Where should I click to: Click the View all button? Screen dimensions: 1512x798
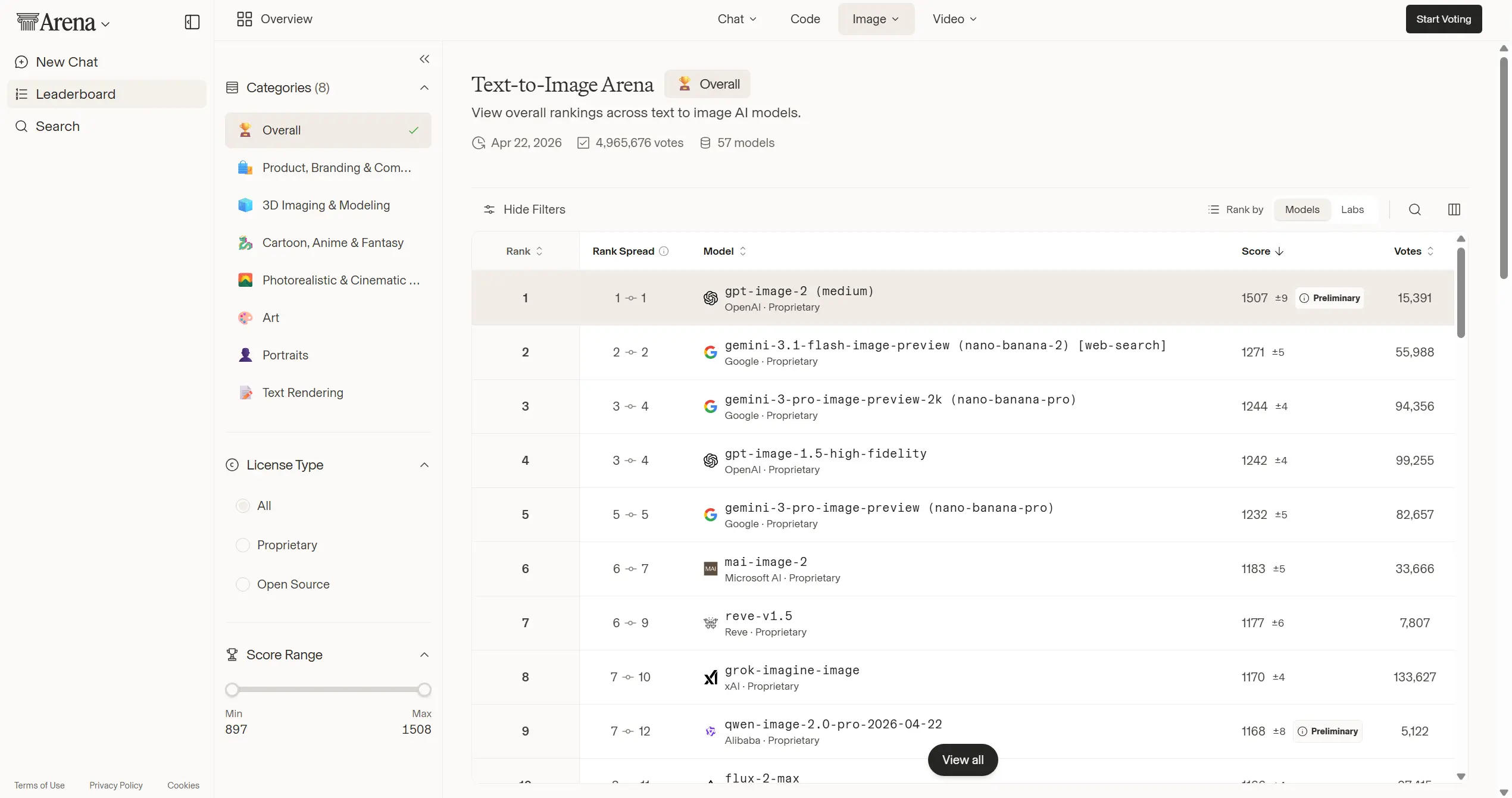point(963,760)
